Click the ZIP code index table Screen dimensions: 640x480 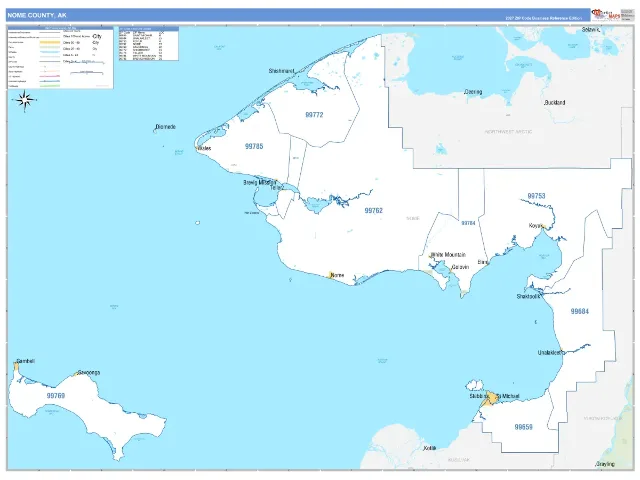coord(149,44)
